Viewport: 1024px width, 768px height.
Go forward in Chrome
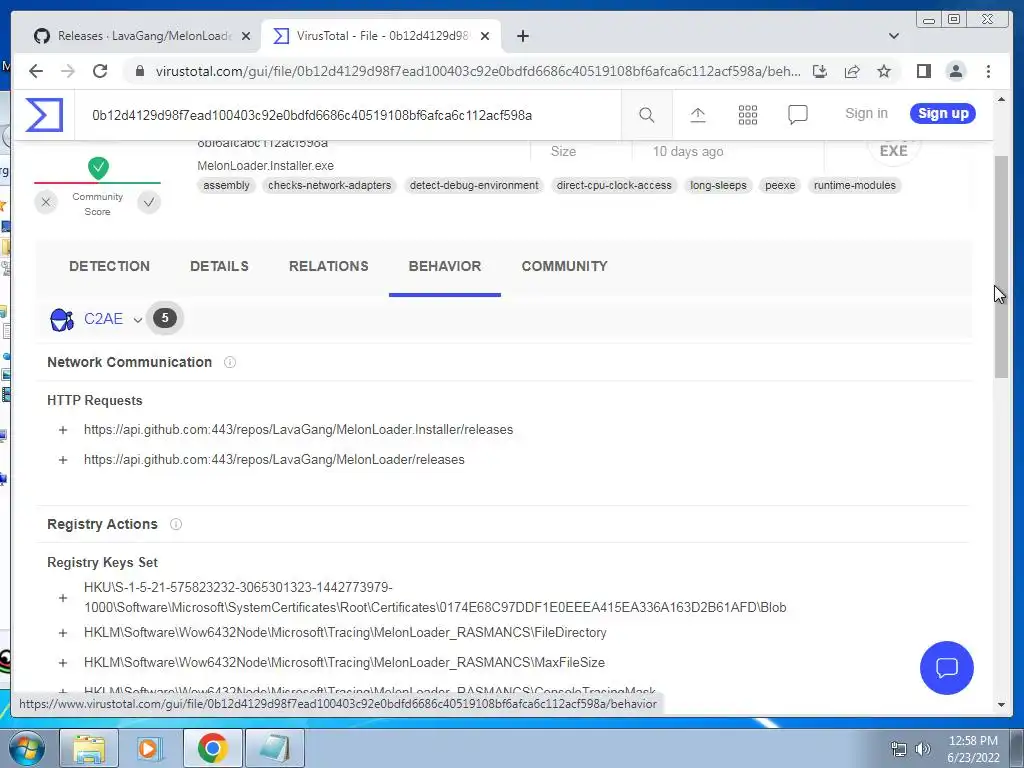(x=68, y=71)
